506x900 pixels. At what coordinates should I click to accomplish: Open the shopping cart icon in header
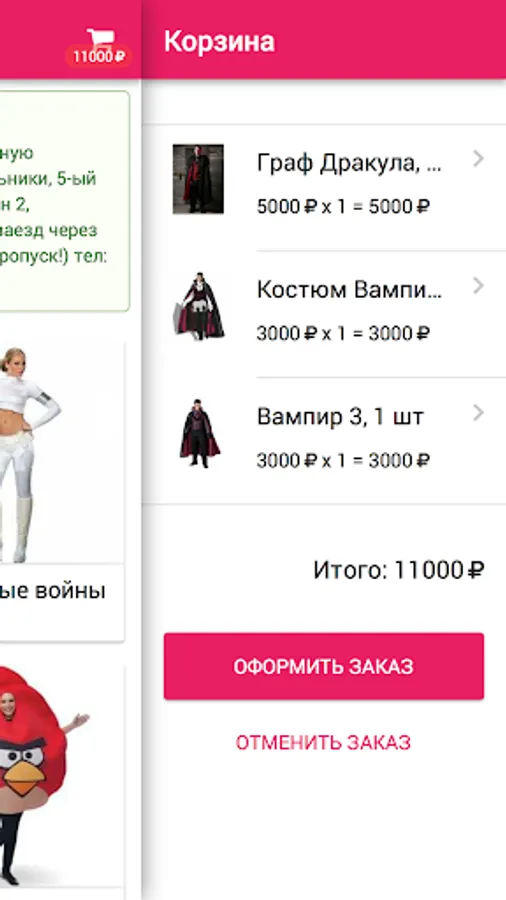(x=100, y=37)
